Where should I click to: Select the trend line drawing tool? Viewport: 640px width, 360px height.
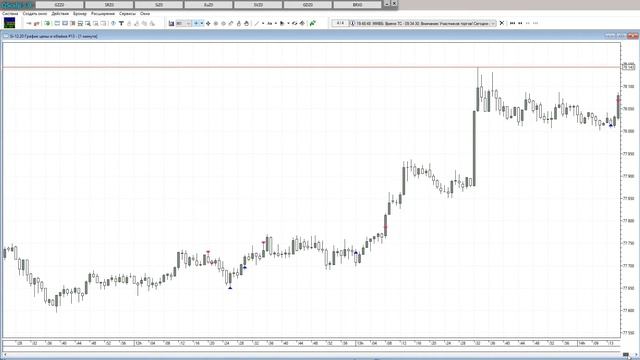coord(257,24)
